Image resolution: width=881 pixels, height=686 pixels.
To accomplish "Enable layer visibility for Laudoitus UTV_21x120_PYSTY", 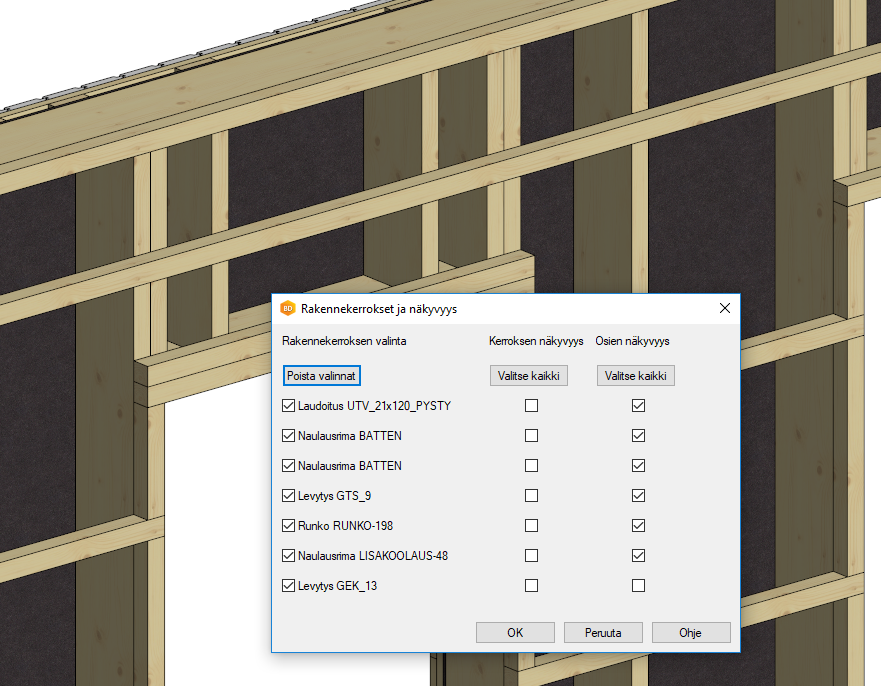I will click(x=532, y=406).
